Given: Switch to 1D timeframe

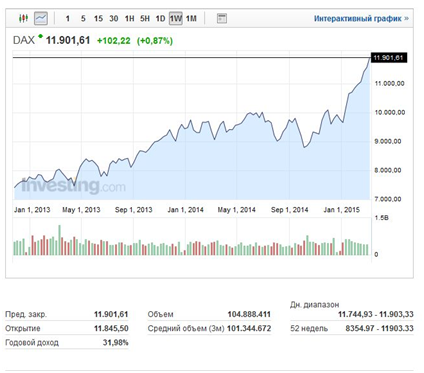Looking at the screenshot, I should (x=160, y=19).
